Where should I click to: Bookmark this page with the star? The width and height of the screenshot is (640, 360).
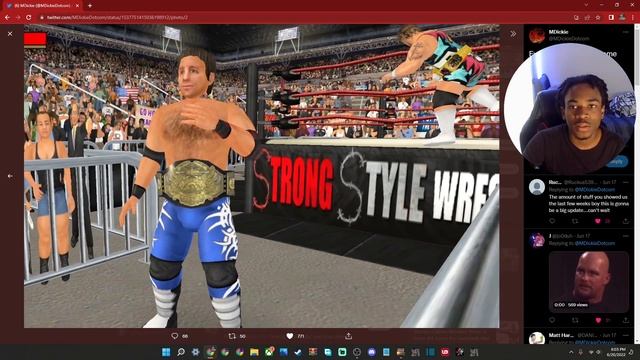[598, 18]
